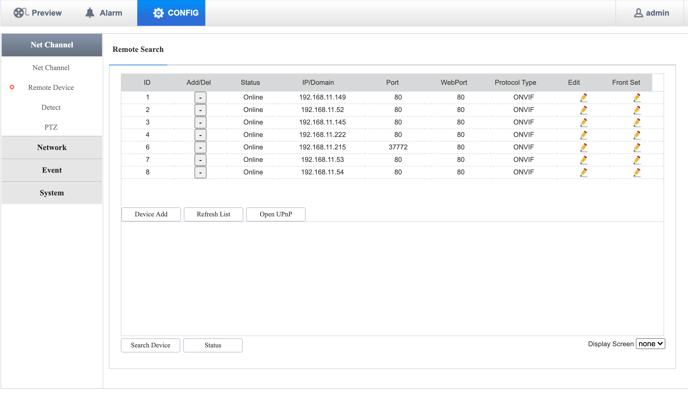
Task: Select IP address 192.168.11.149 cell
Action: pyautogui.click(x=322, y=97)
